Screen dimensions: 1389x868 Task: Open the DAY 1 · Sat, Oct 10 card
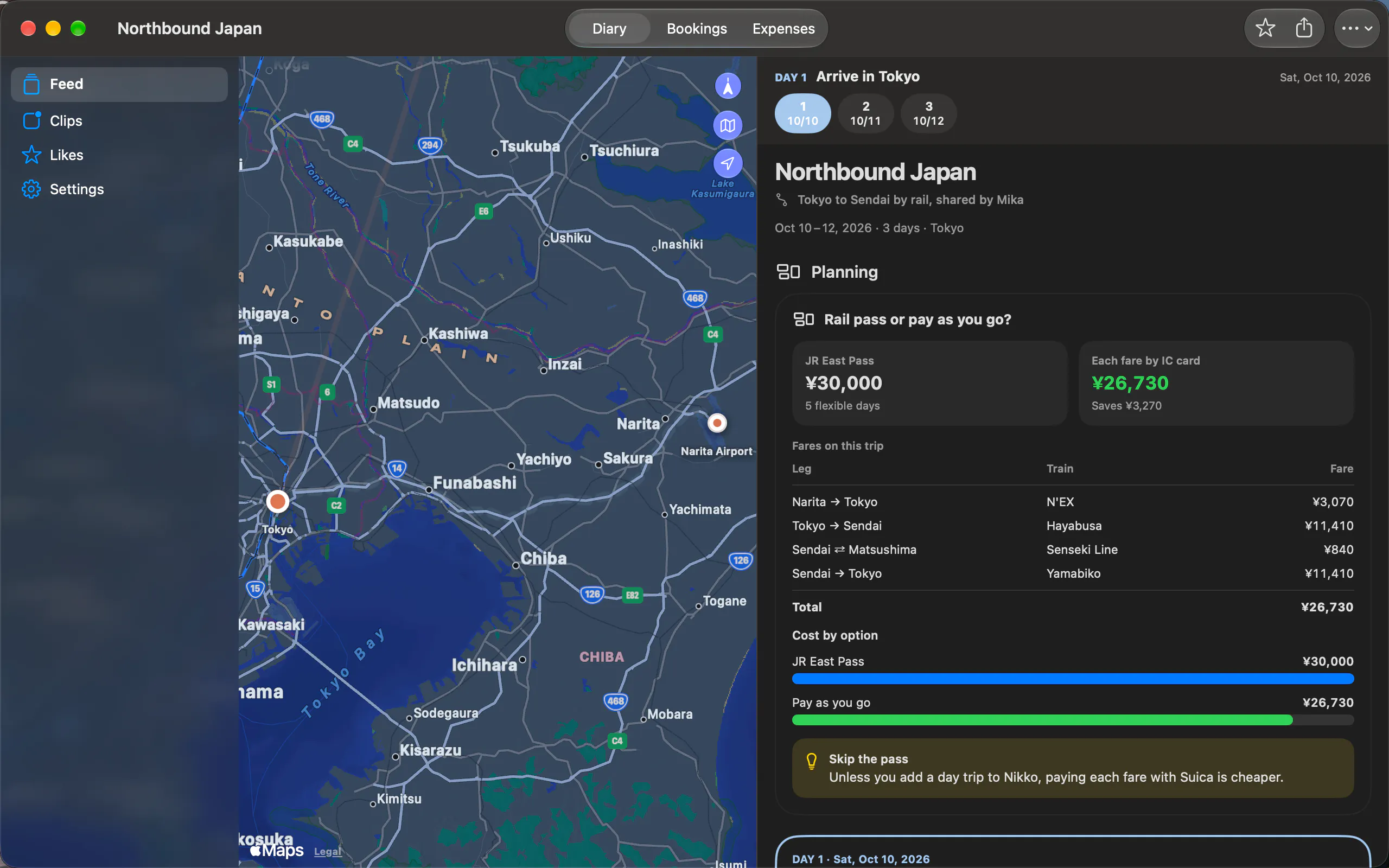pos(1073,852)
